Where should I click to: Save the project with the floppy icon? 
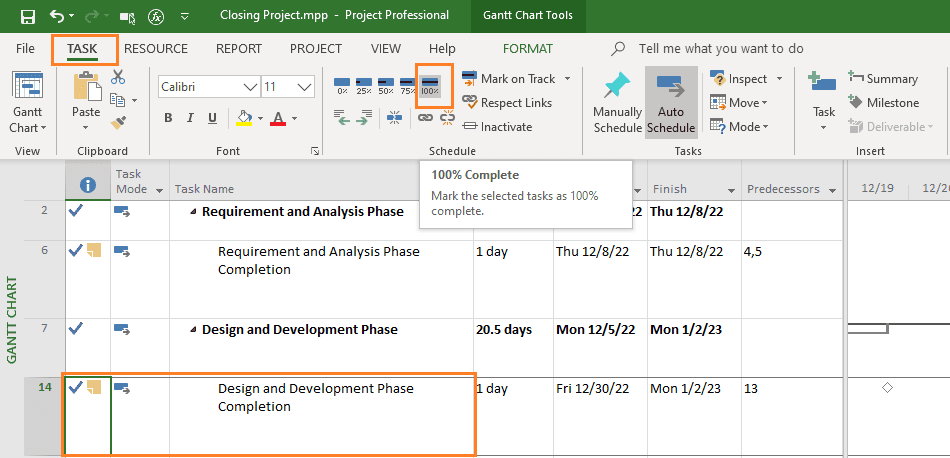tap(28, 16)
